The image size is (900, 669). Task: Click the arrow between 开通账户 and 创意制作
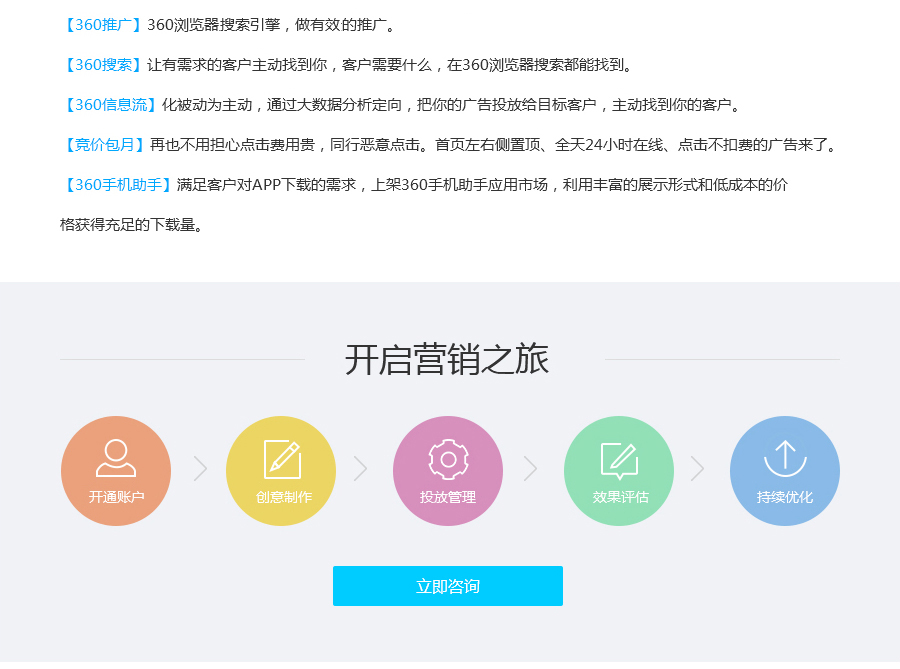click(x=200, y=469)
